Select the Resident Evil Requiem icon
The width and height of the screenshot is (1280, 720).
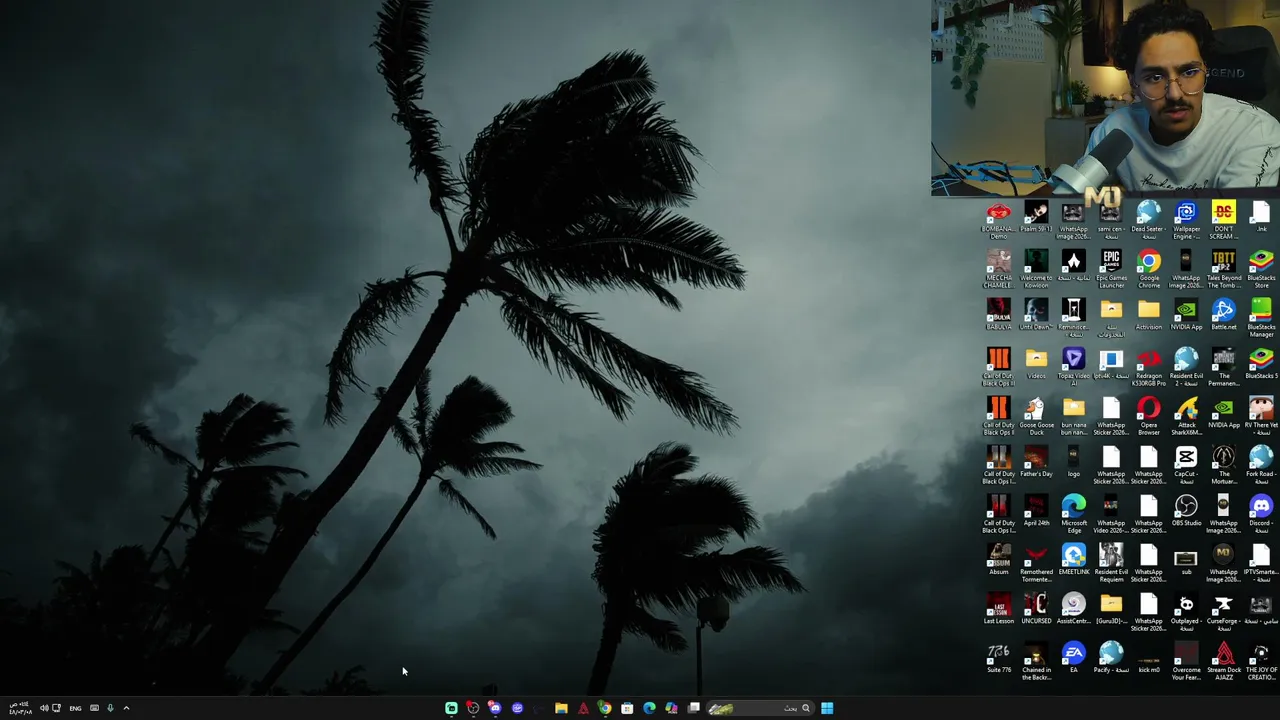pyautogui.click(x=1111, y=563)
